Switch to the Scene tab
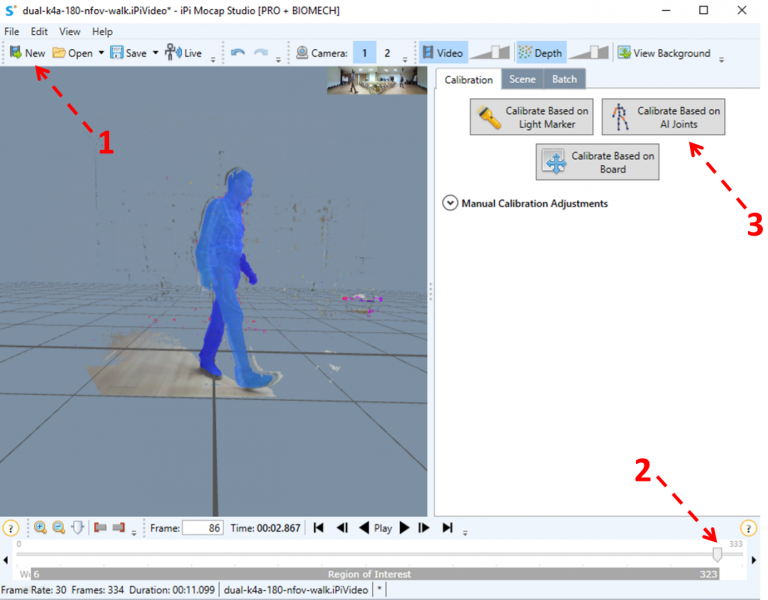 pos(522,79)
